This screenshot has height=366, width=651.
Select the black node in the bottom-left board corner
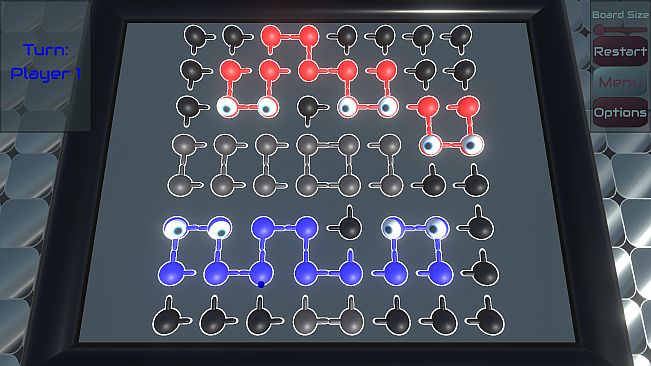coord(167,321)
